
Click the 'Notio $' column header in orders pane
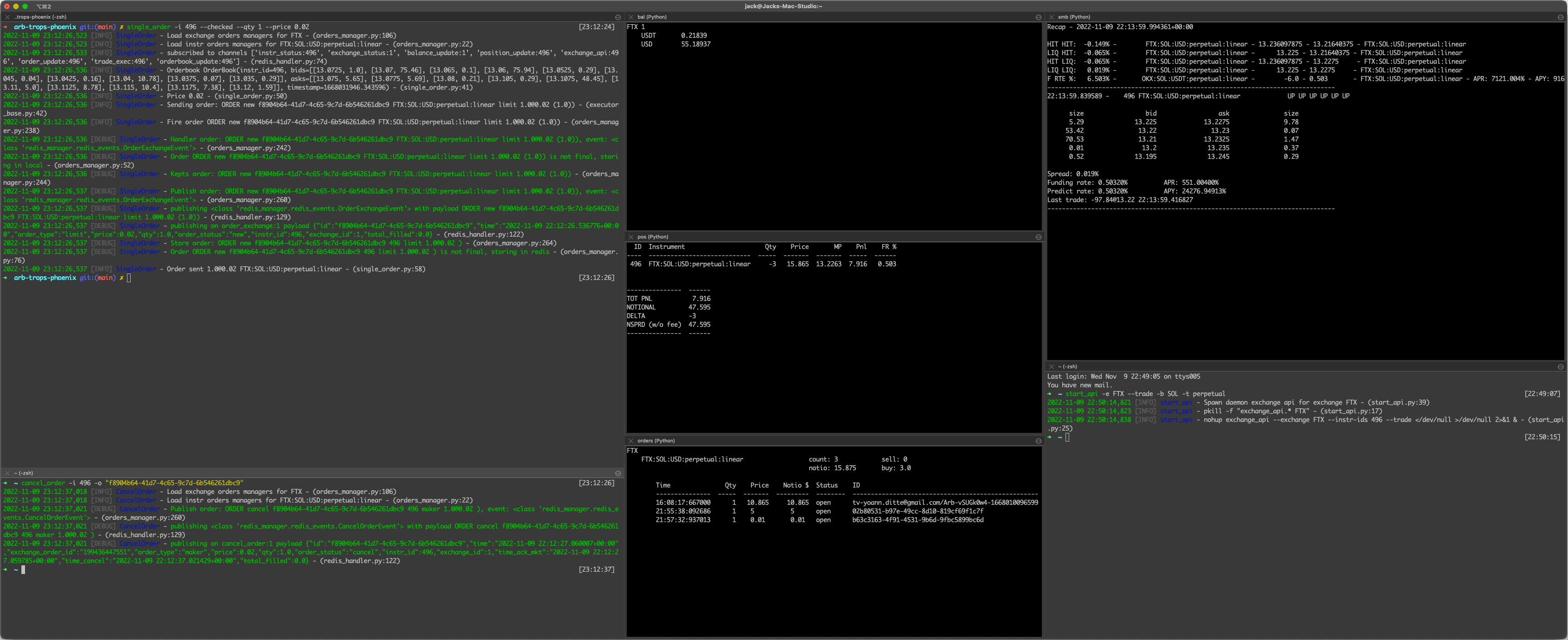pos(796,485)
